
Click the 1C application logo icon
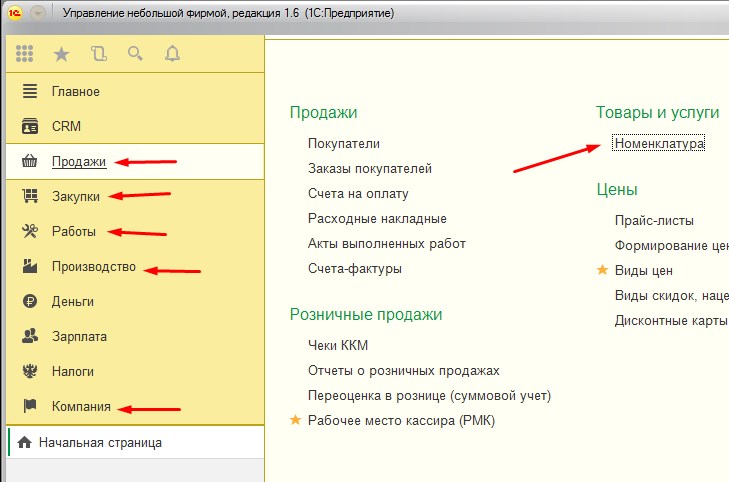pos(16,14)
